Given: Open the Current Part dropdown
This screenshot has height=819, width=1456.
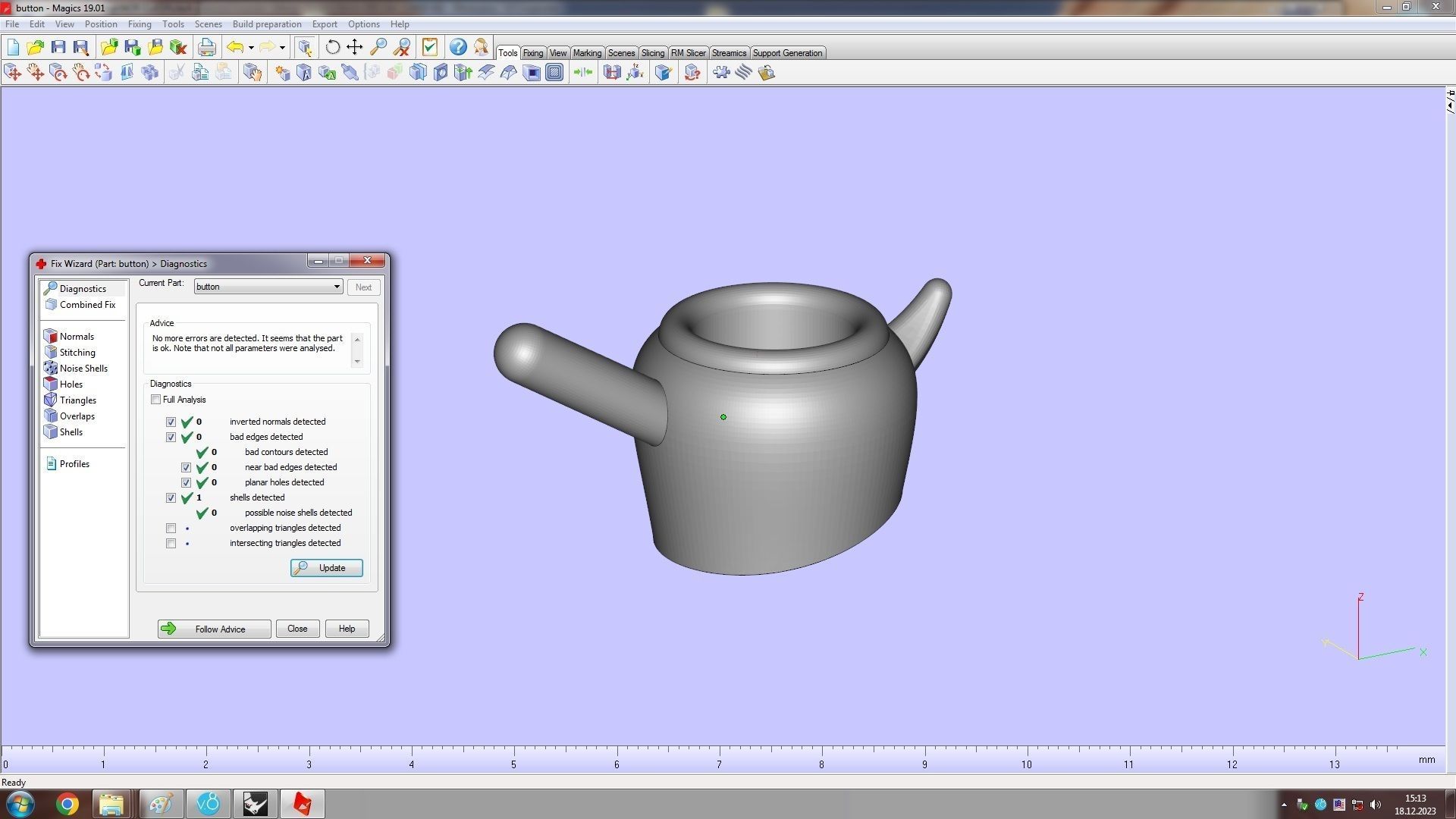Looking at the screenshot, I should coord(336,287).
